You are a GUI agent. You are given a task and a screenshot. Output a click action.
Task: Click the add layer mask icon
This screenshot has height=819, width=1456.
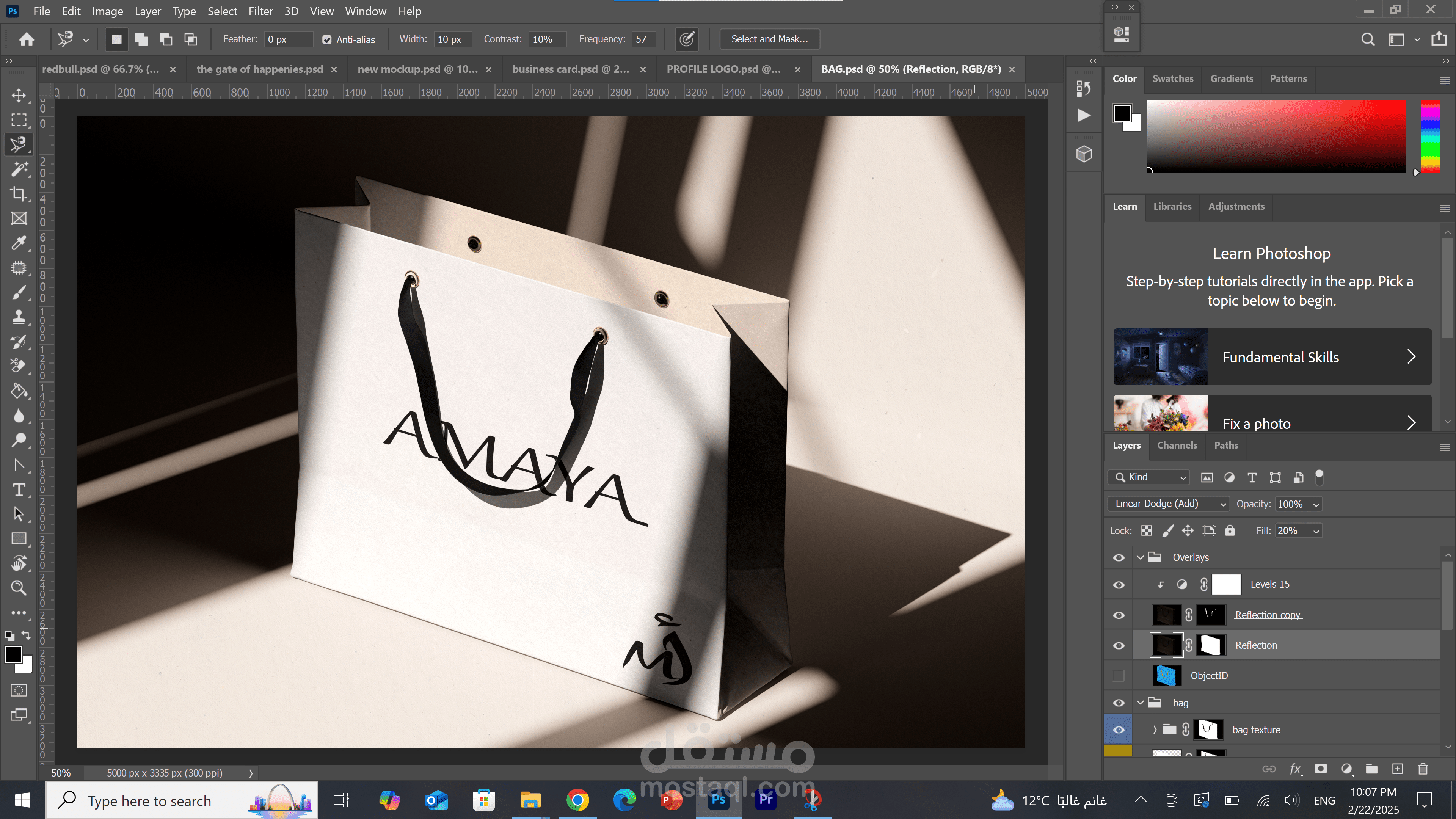click(1321, 769)
